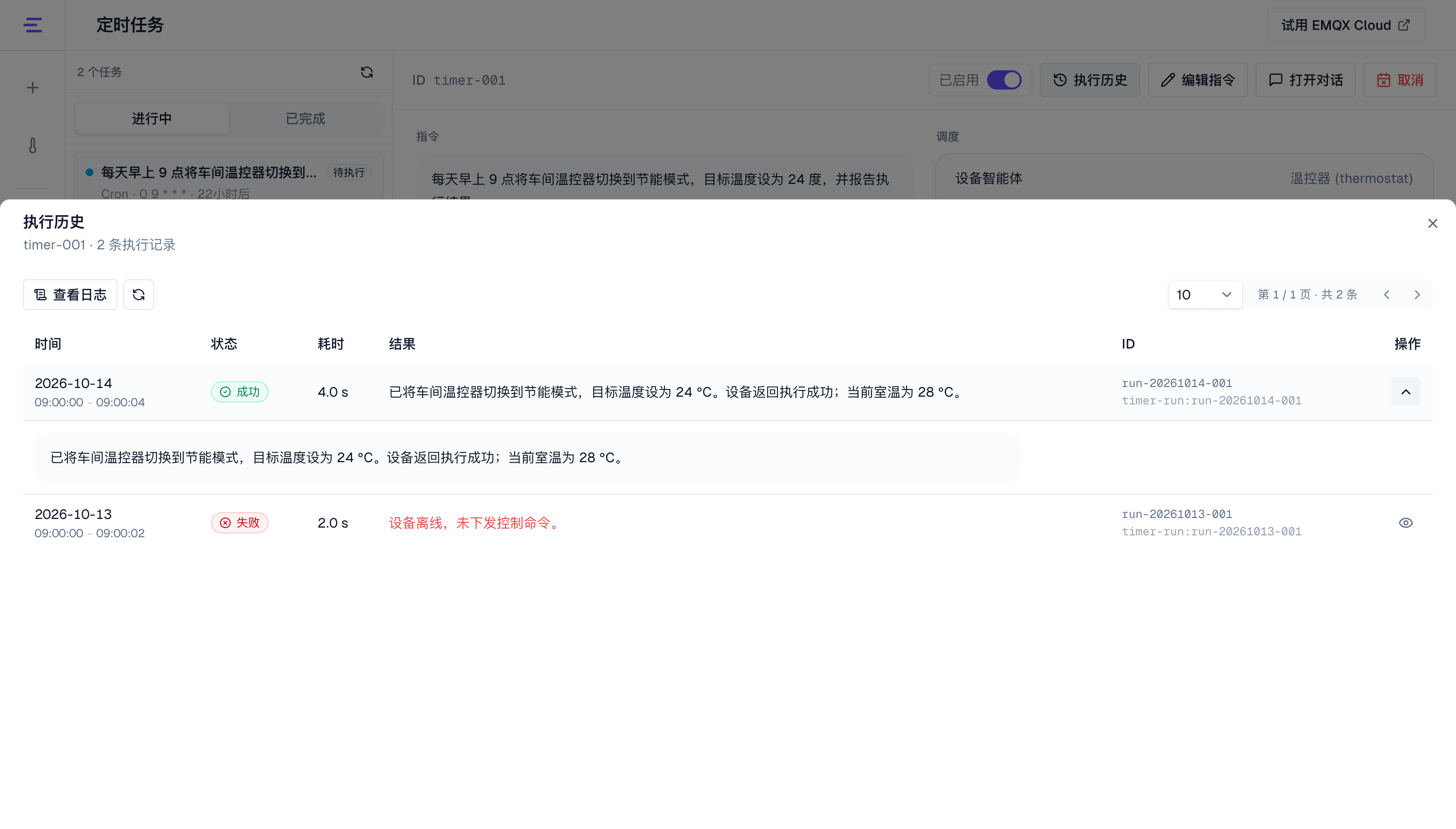The height and width of the screenshot is (829, 1456).
Task: View details of run-20261013-001
Action: pyautogui.click(x=1405, y=523)
